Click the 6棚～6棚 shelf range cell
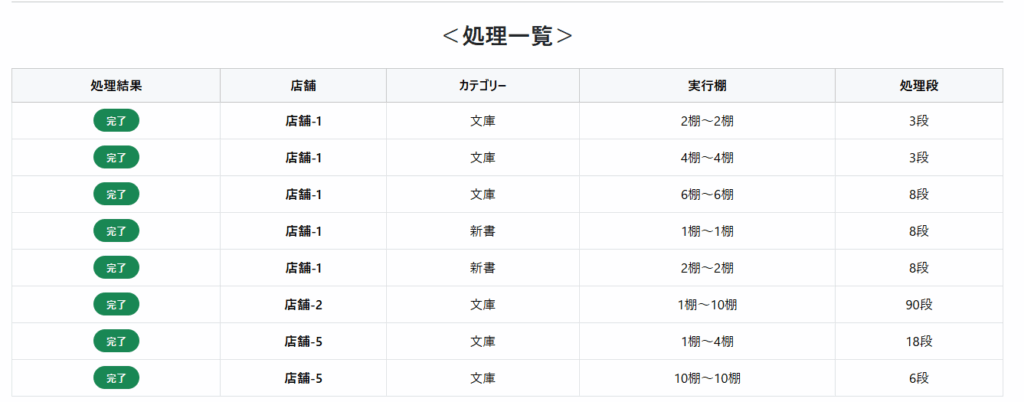This screenshot has height=402, width=1024. [x=707, y=194]
